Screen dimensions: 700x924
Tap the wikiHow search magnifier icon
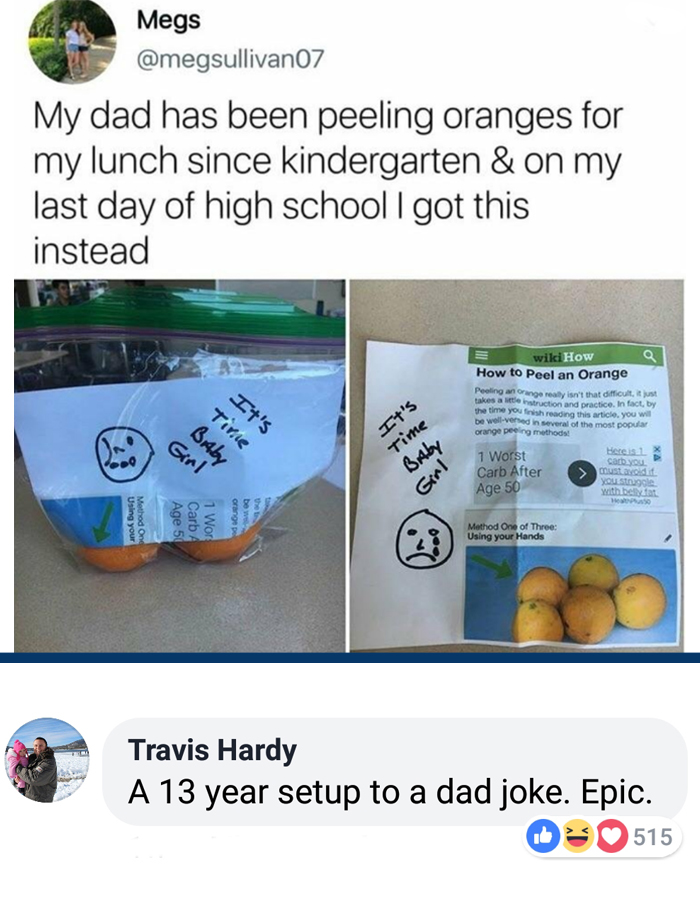coord(649,355)
